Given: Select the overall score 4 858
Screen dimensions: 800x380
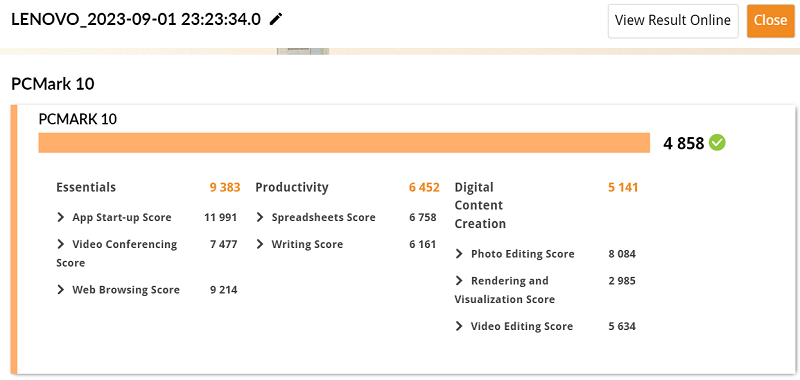Looking at the screenshot, I should pos(684,143).
